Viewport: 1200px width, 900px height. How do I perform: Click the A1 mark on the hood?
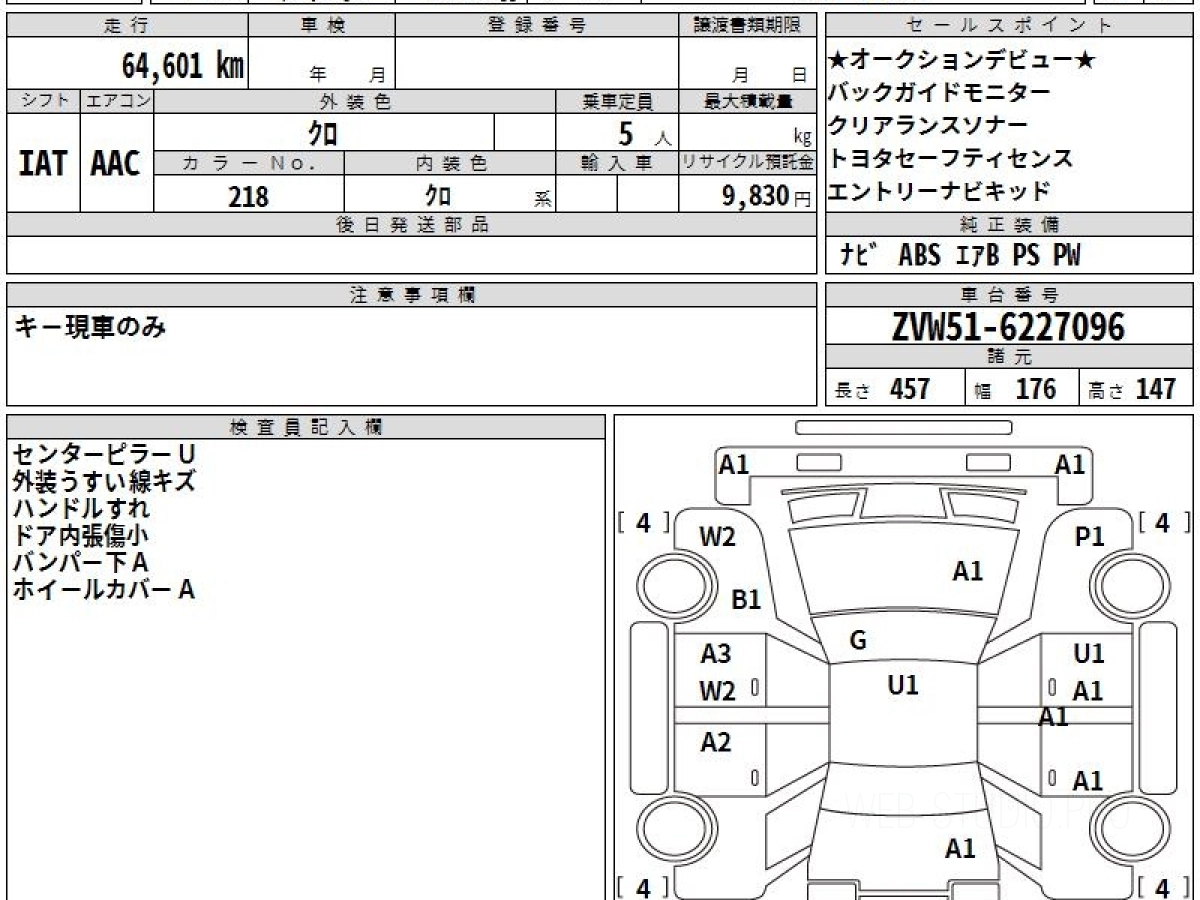[x=967, y=572]
